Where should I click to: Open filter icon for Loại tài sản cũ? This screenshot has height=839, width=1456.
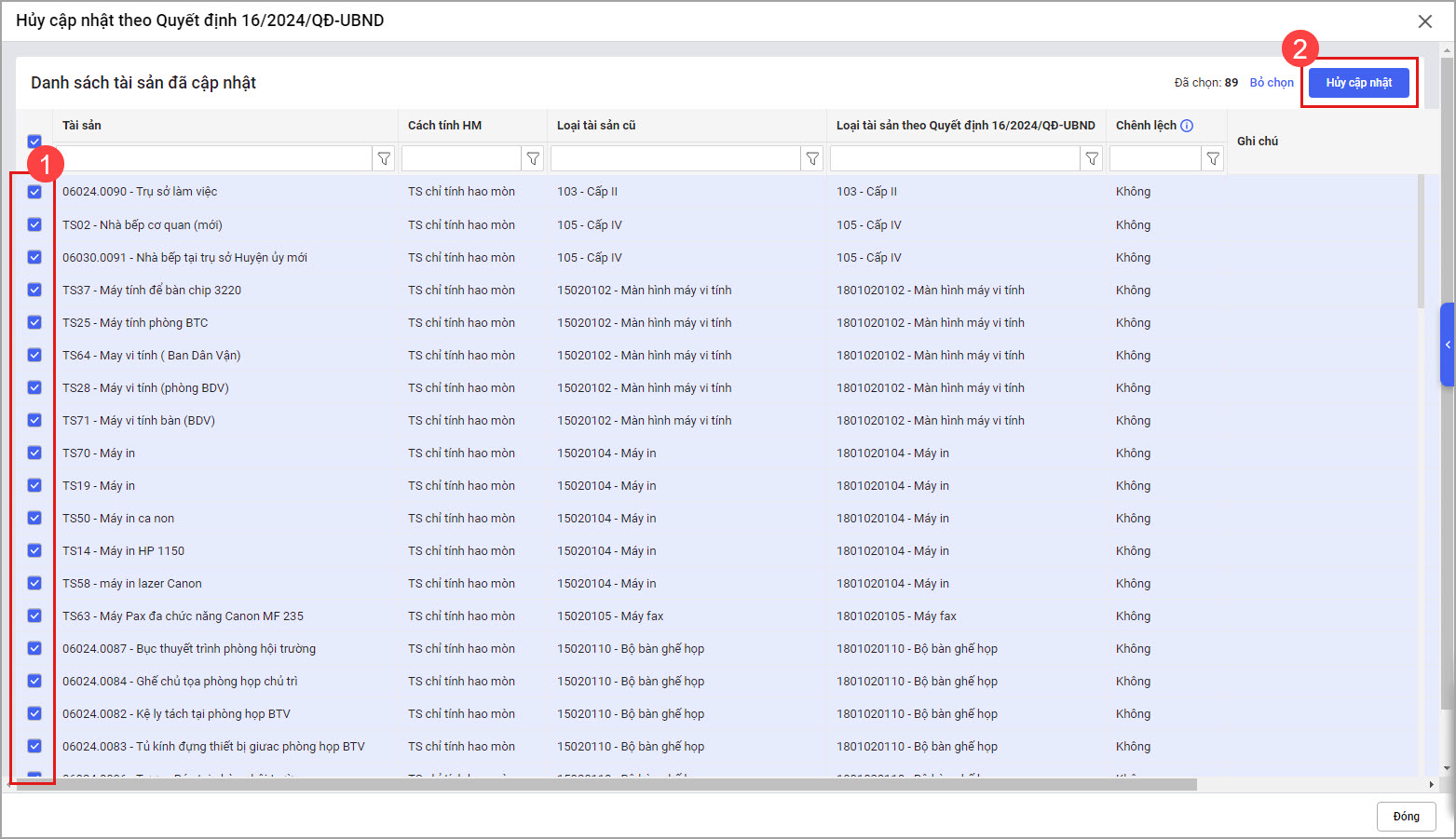click(x=812, y=159)
